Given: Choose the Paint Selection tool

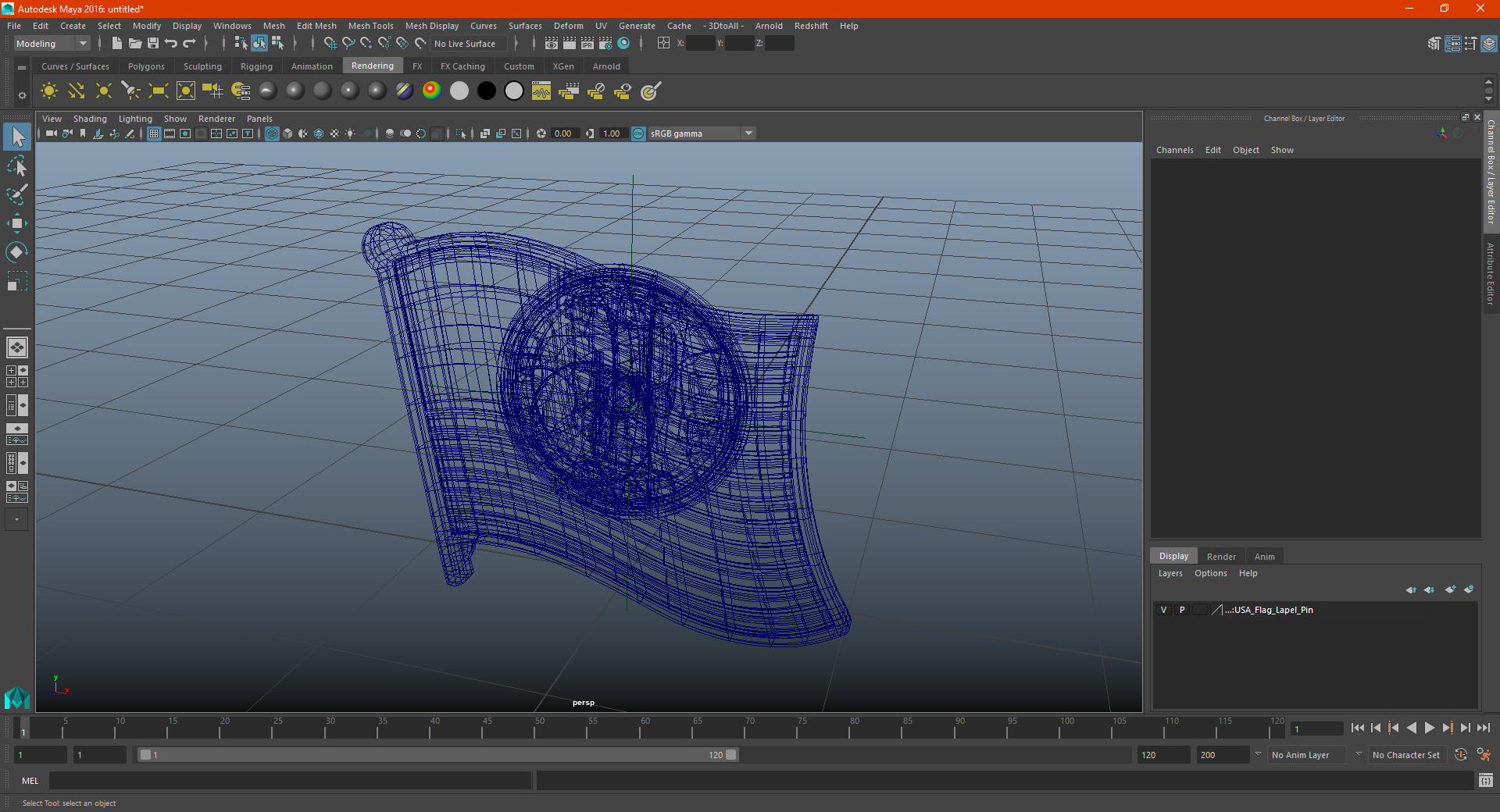Looking at the screenshot, I should tap(17, 194).
